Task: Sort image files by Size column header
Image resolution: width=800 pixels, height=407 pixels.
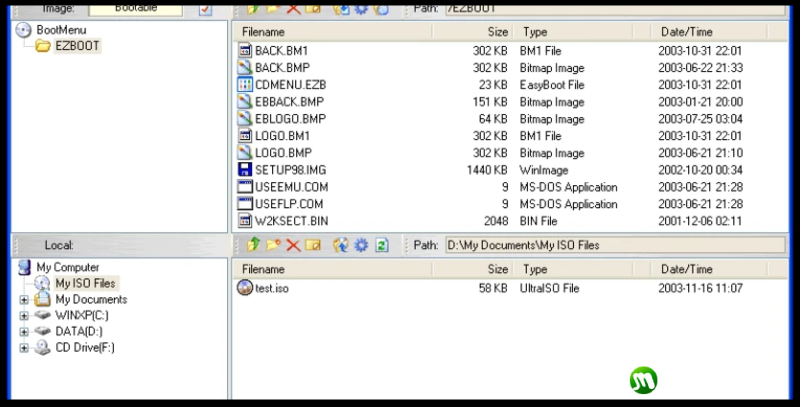Action: pyautogui.click(x=472, y=32)
